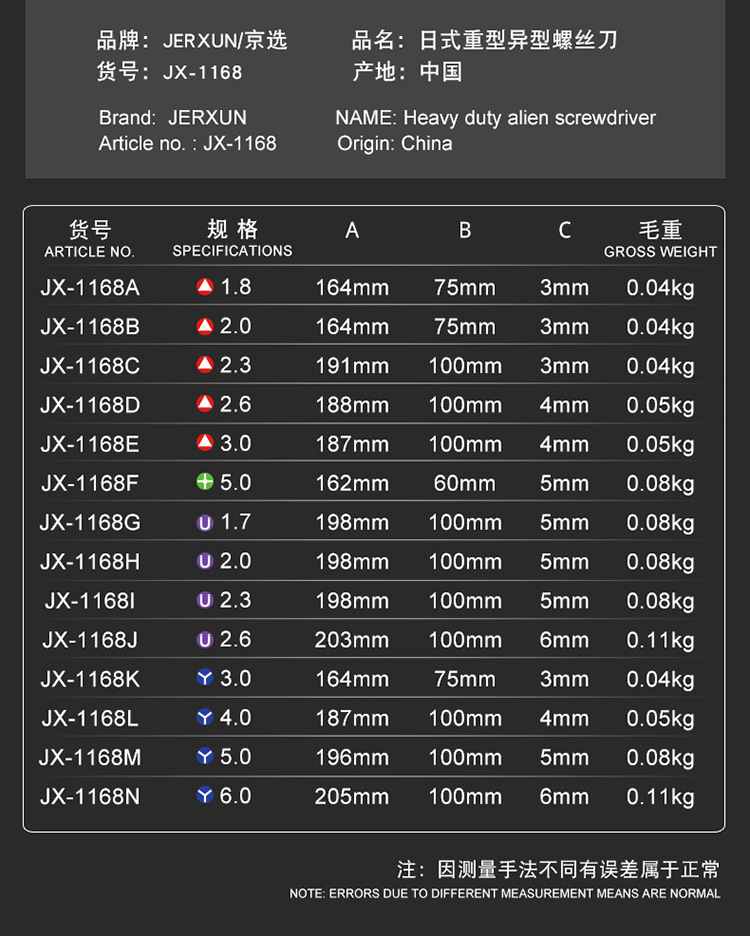Viewport: 750px width, 936px height.
Task: Click the red triangle icon beside 1.8
Action: tap(205, 288)
